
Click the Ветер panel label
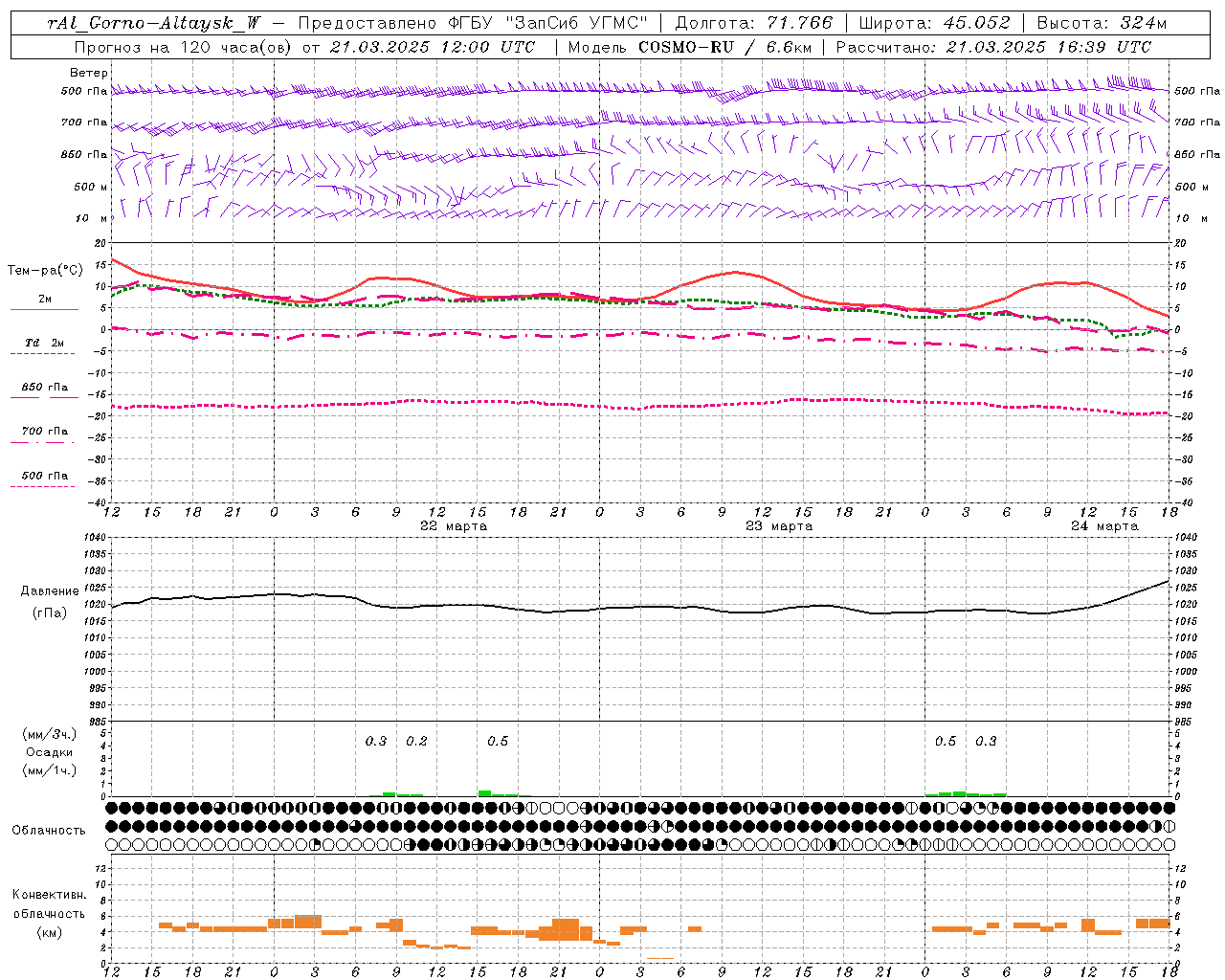pyautogui.click(x=89, y=73)
